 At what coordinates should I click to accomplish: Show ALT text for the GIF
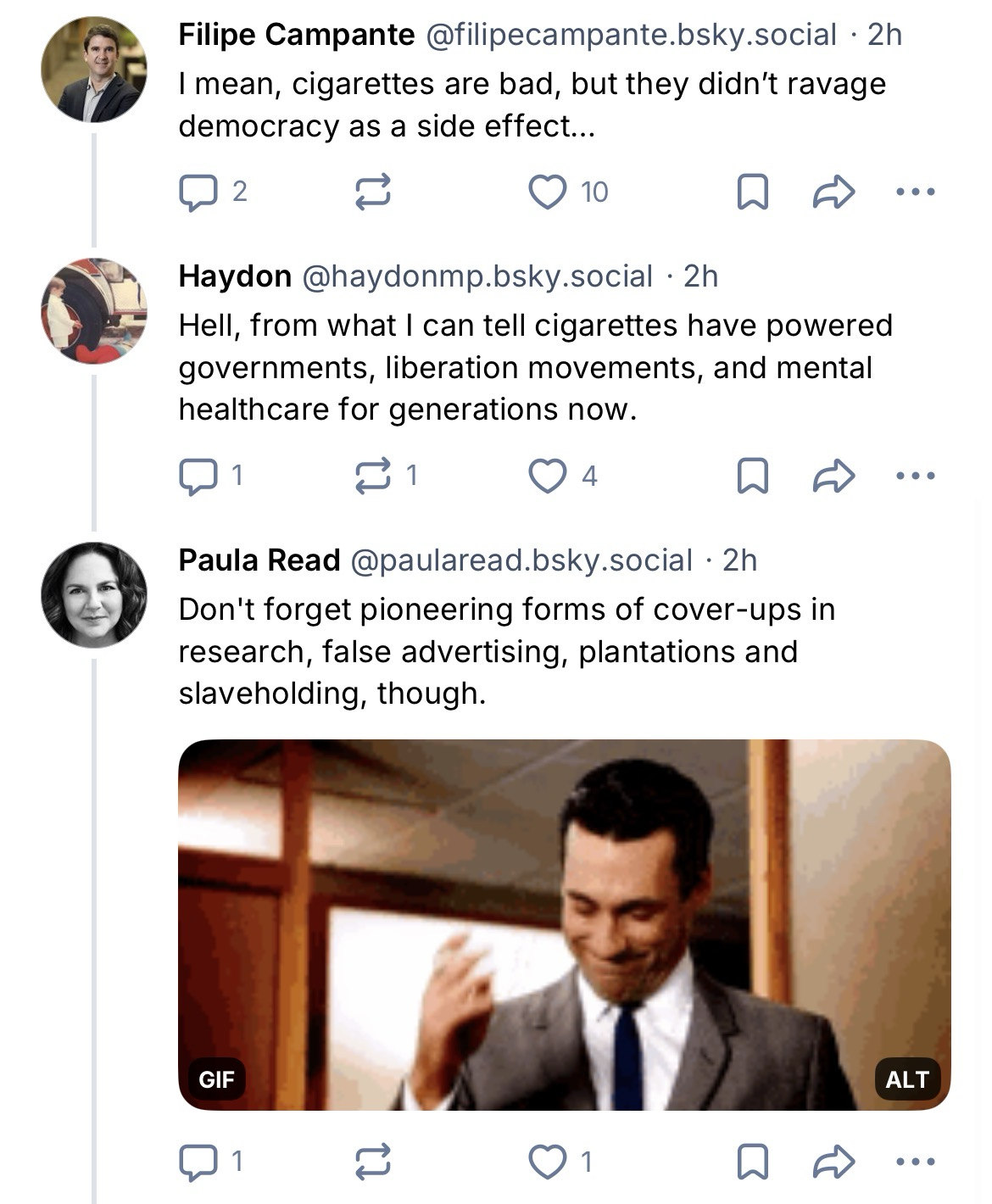click(x=906, y=1079)
